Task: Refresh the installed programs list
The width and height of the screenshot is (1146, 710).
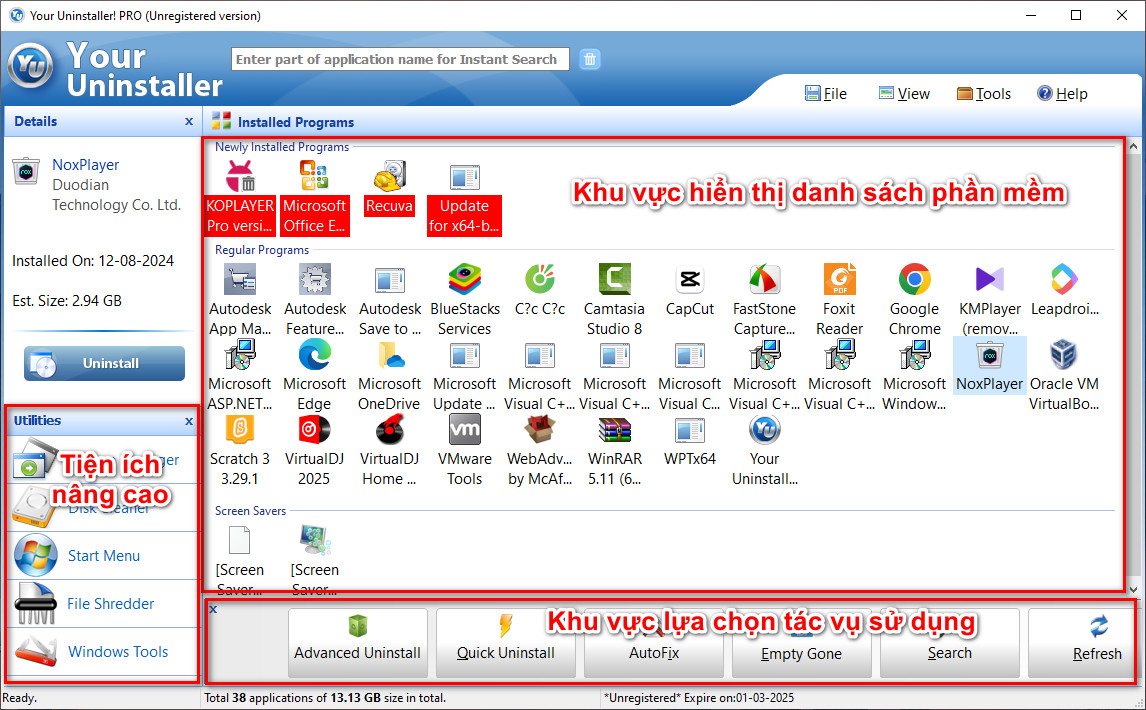Action: click(1096, 643)
